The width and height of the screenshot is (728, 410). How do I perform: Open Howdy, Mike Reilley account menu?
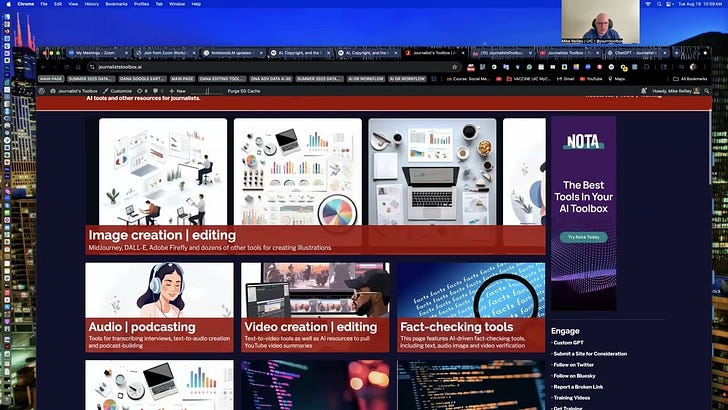click(676, 91)
